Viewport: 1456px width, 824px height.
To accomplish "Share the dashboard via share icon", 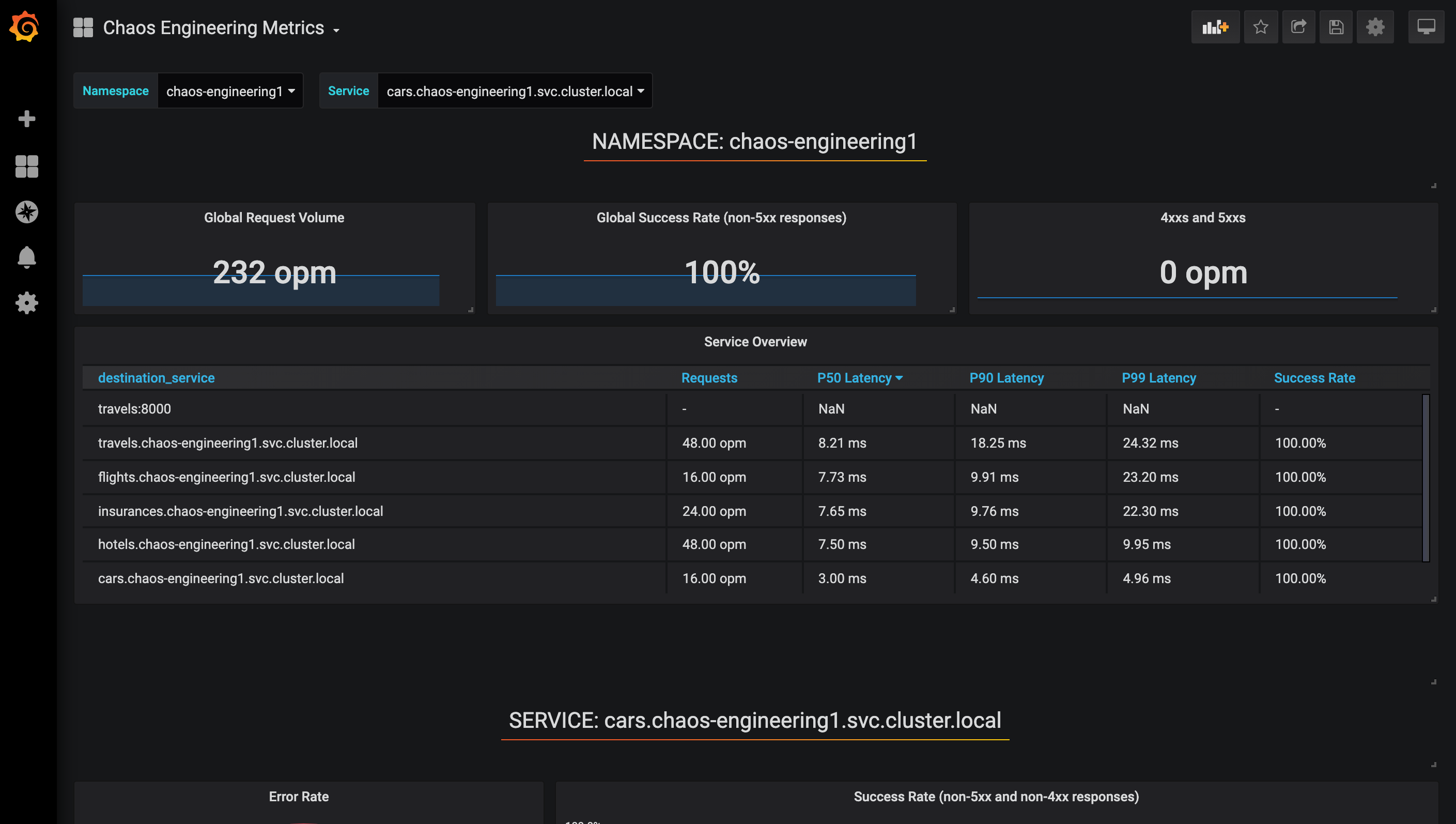I will [x=1298, y=26].
